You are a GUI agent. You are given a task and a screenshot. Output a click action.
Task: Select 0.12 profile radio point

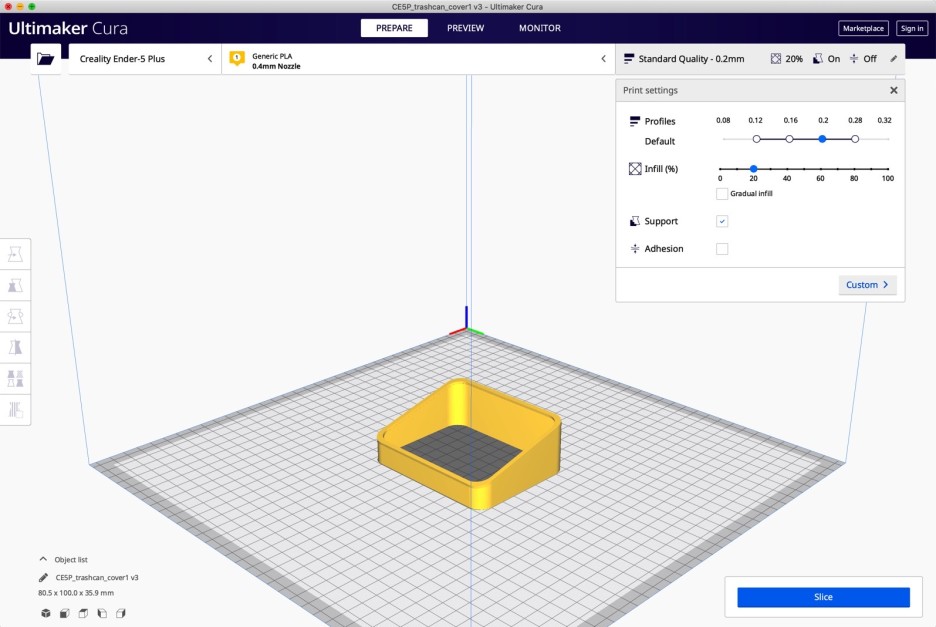[756, 139]
